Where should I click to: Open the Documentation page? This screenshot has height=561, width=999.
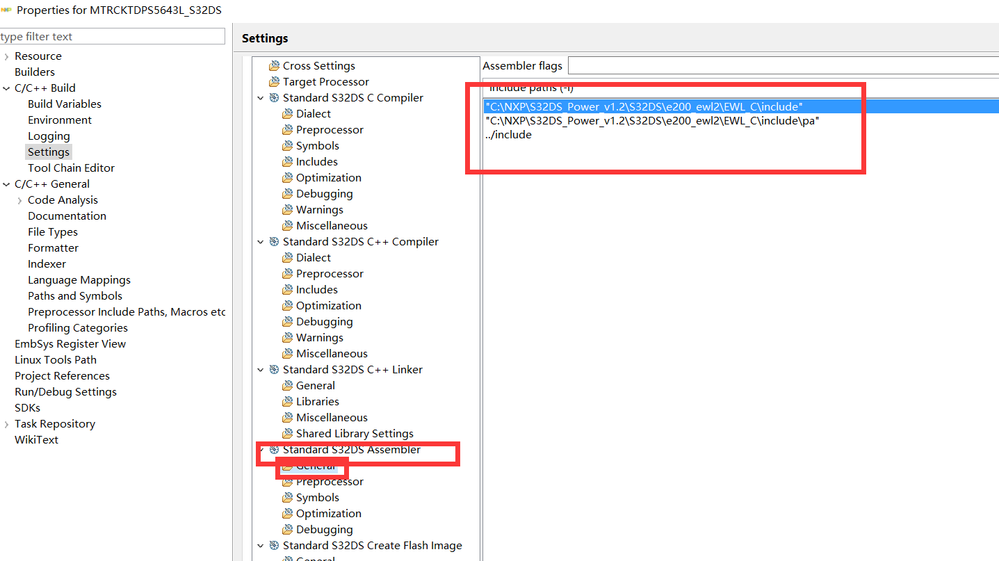pyautogui.click(x=67, y=216)
